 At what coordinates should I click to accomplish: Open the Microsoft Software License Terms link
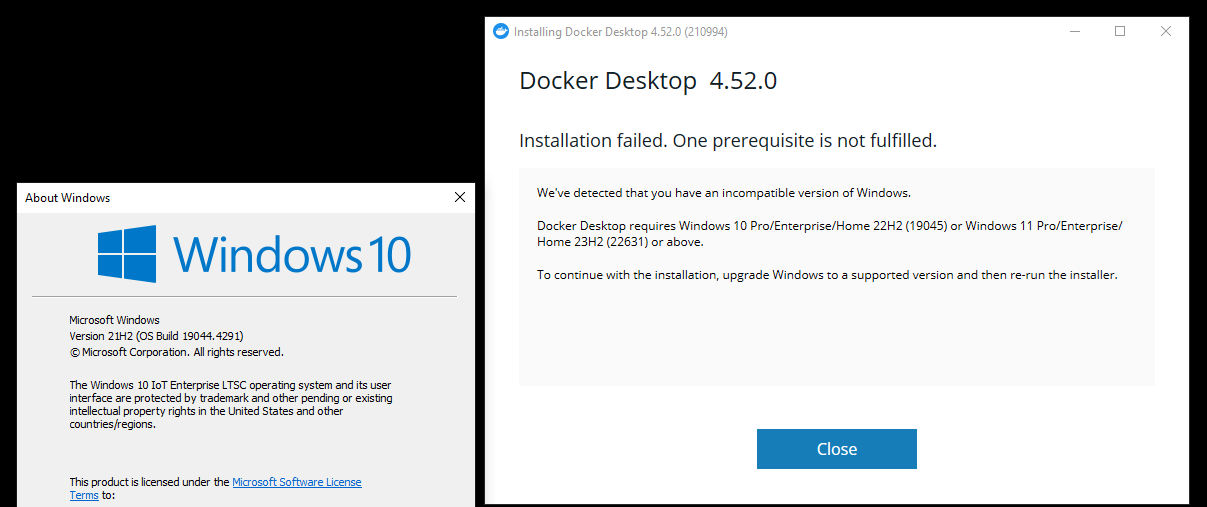[x=296, y=482]
